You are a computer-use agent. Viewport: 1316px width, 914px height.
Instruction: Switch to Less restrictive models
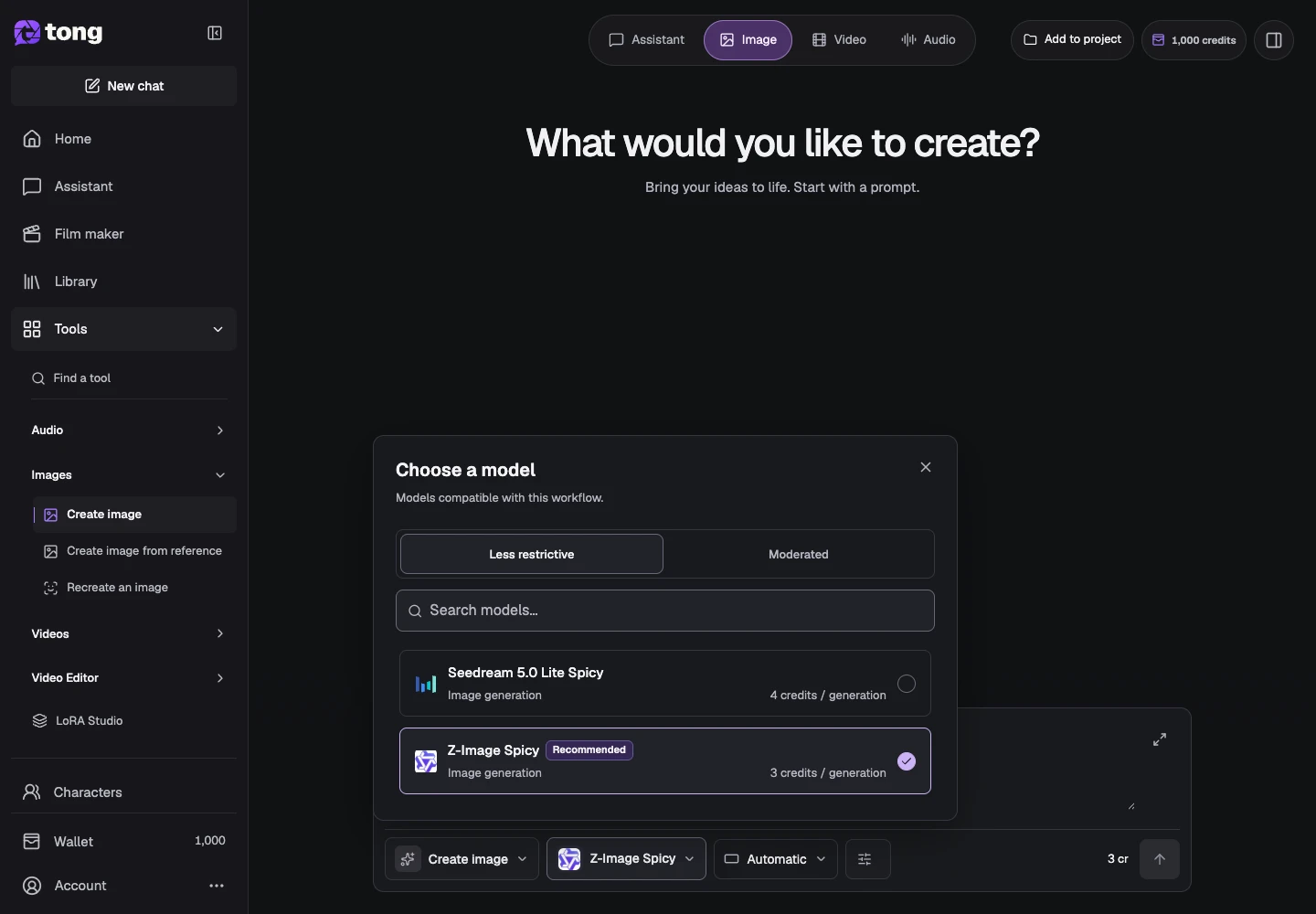pos(532,555)
